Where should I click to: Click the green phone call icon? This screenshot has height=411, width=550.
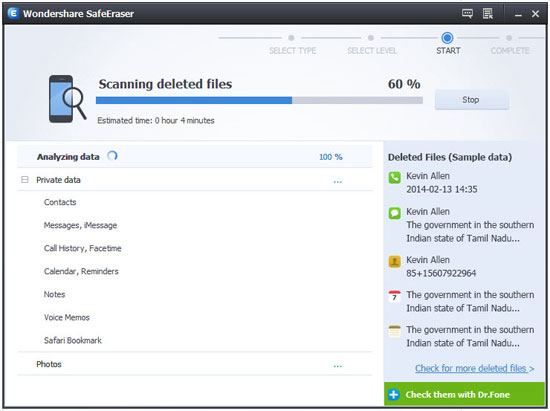pyautogui.click(x=395, y=177)
